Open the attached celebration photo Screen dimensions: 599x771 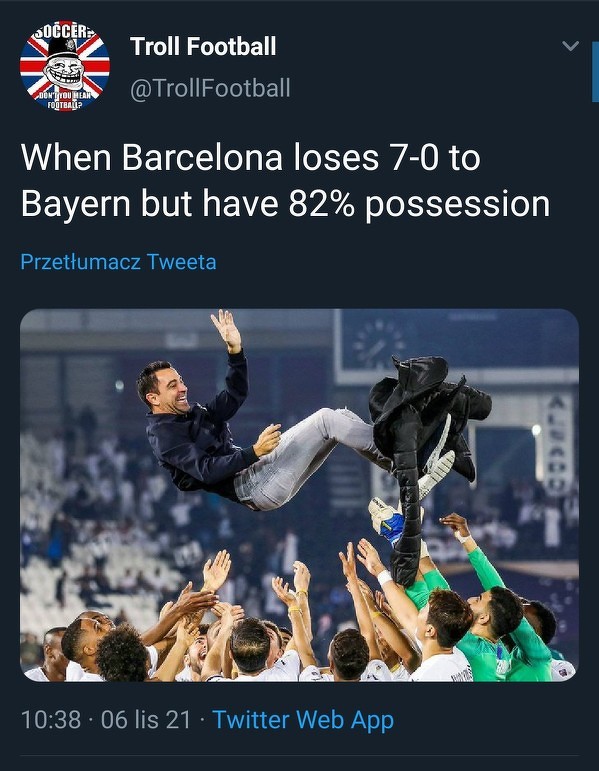point(300,495)
